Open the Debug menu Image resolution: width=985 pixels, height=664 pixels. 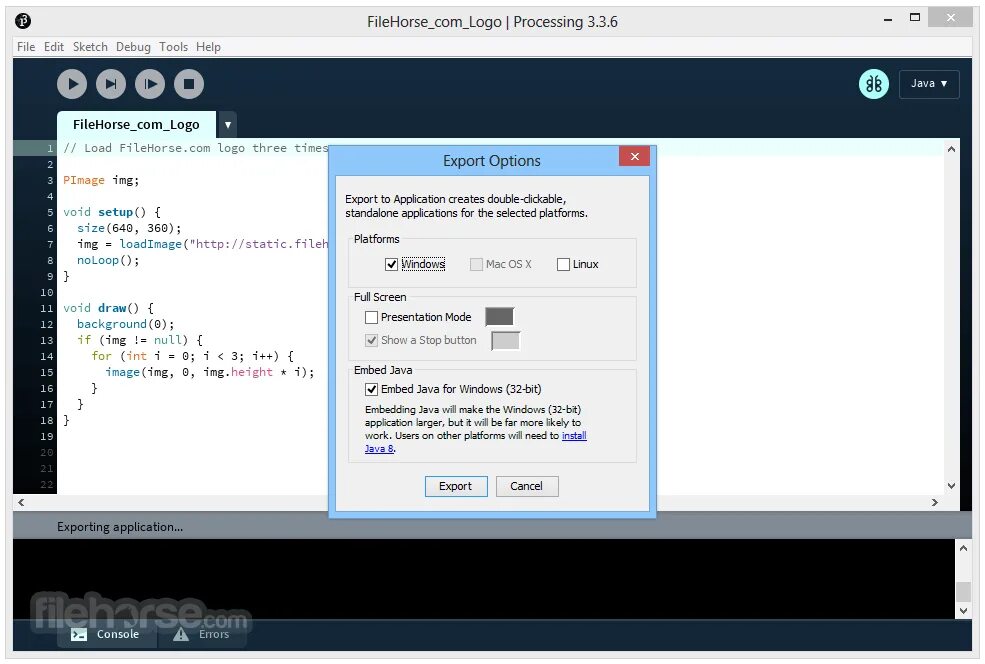[x=133, y=47]
